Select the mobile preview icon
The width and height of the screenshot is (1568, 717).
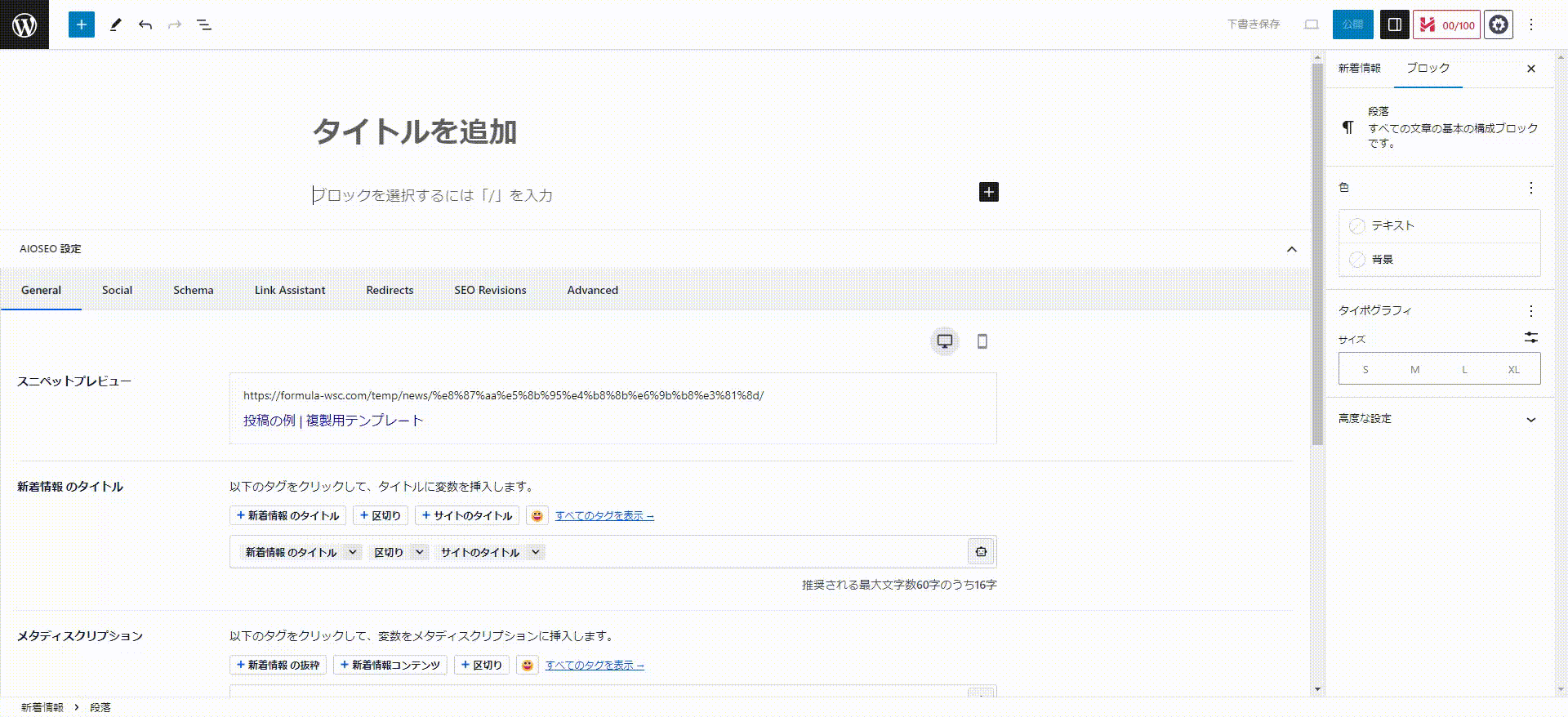(x=982, y=341)
